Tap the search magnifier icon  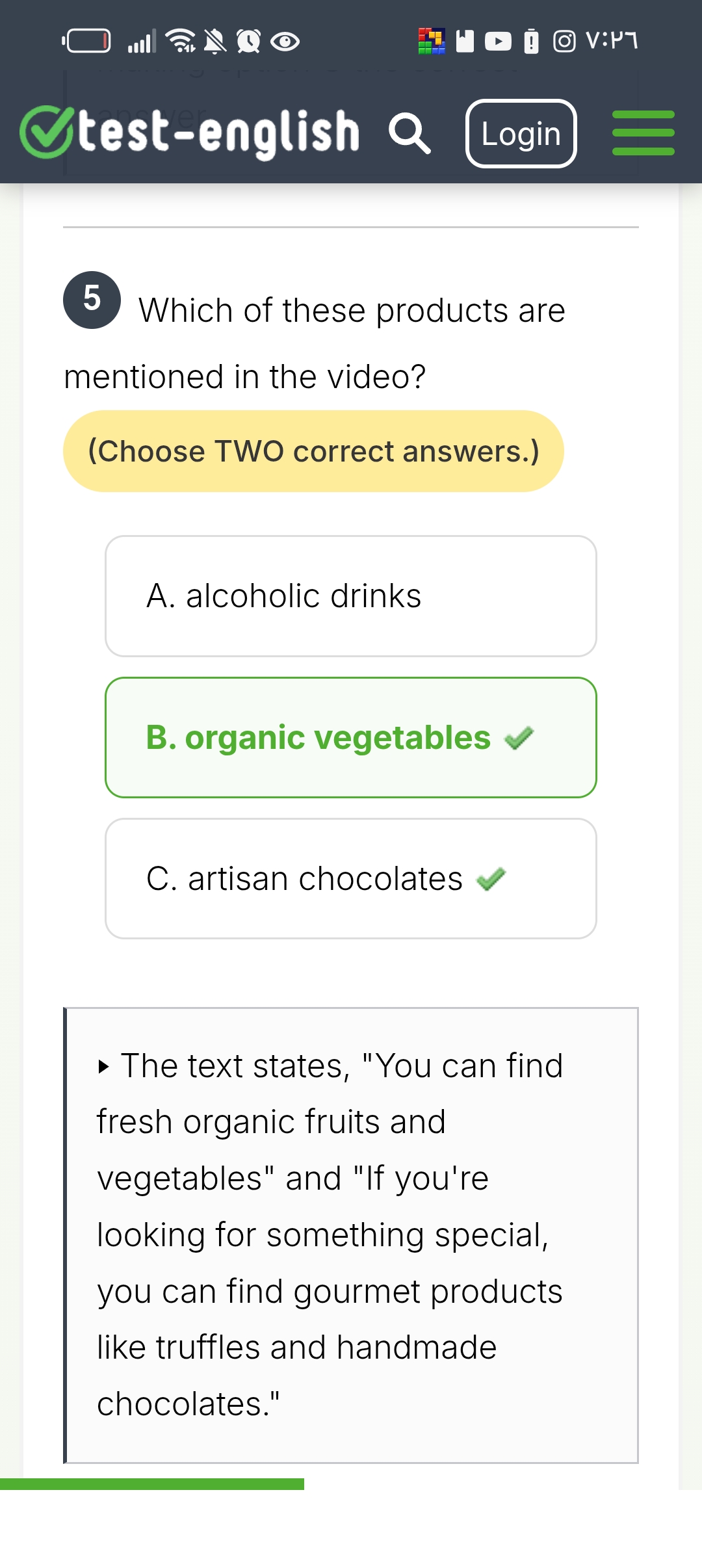pos(409,133)
